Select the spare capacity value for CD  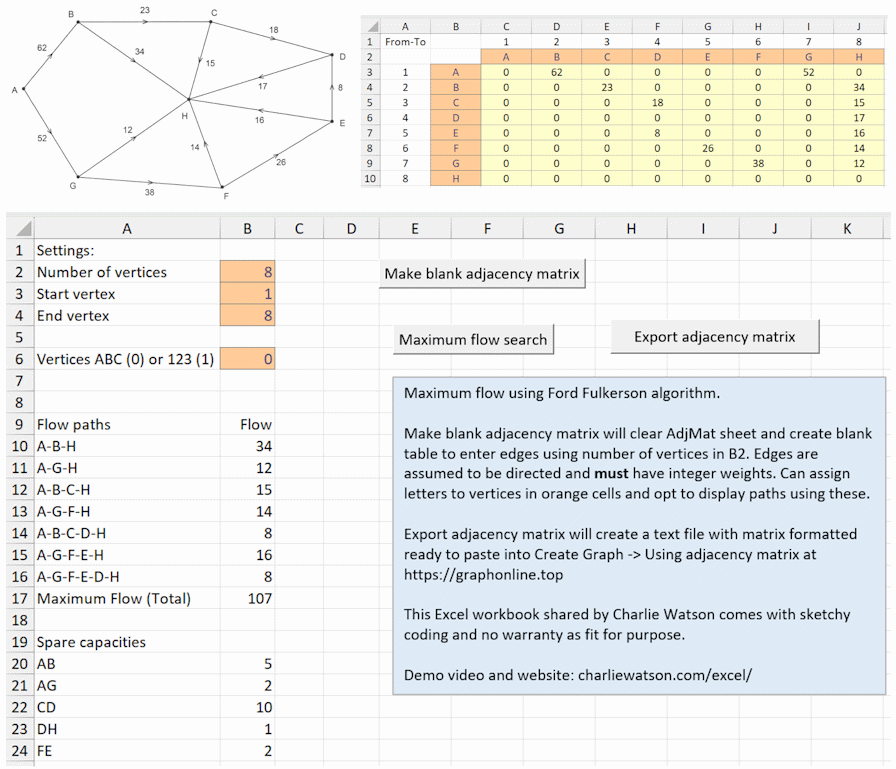(248, 708)
